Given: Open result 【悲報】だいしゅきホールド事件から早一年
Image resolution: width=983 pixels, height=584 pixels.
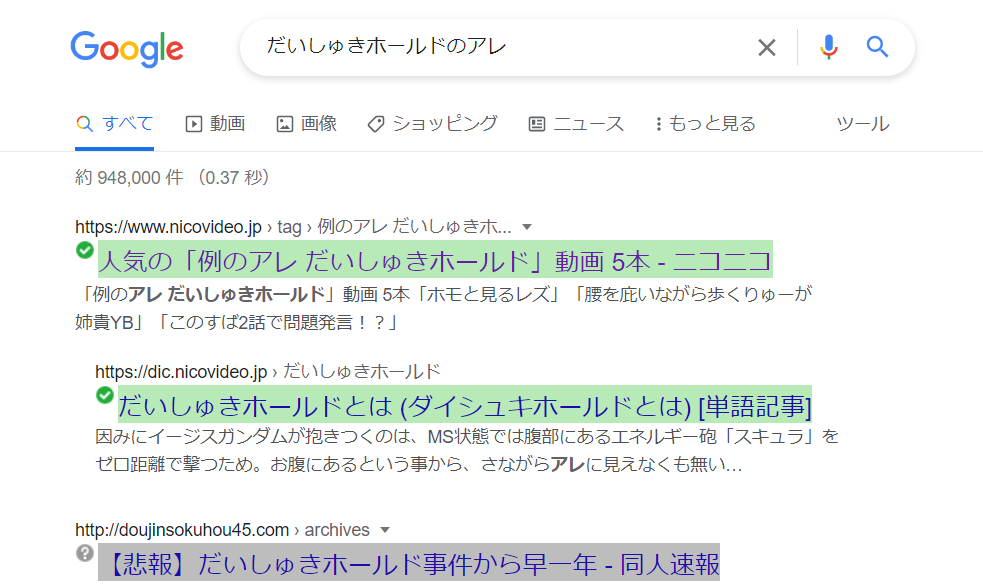Looking at the screenshot, I should pyautogui.click(x=409, y=563).
